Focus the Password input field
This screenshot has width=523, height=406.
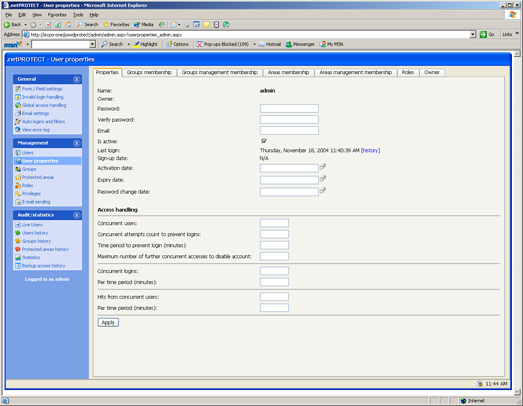289,108
